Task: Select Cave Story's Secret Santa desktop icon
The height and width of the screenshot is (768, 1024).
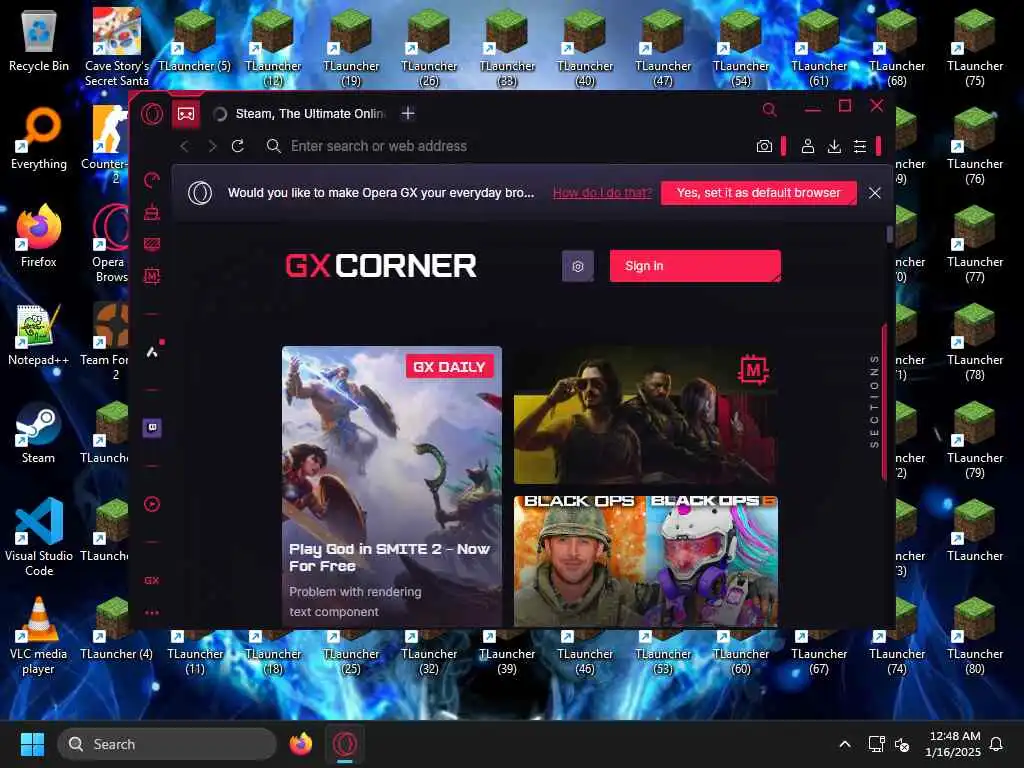Action: (116, 48)
